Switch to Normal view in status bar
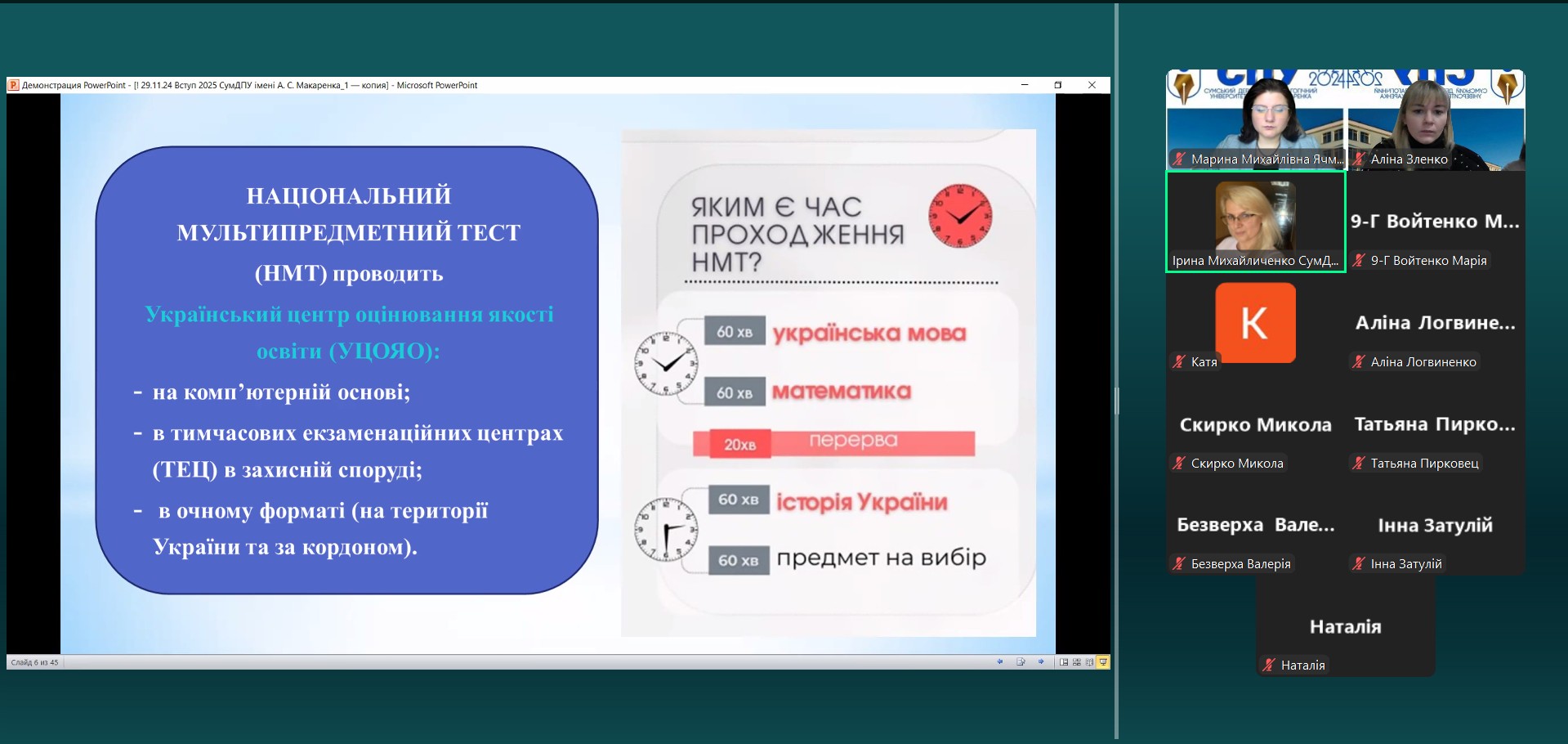The height and width of the screenshot is (744, 1568). 1064,662
